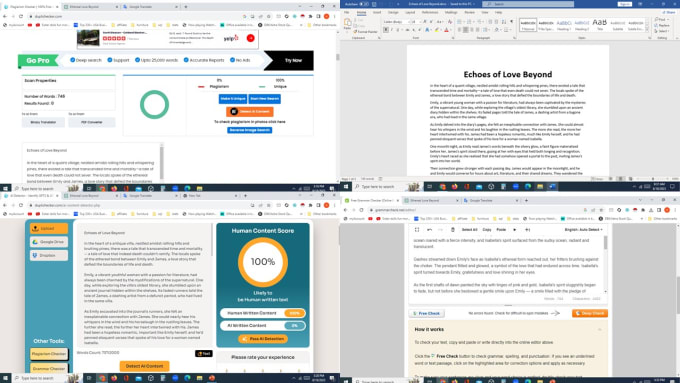The image size is (680, 383).
Task: Toggle Italic formatting in Word ribbon
Action: [392, 30]
